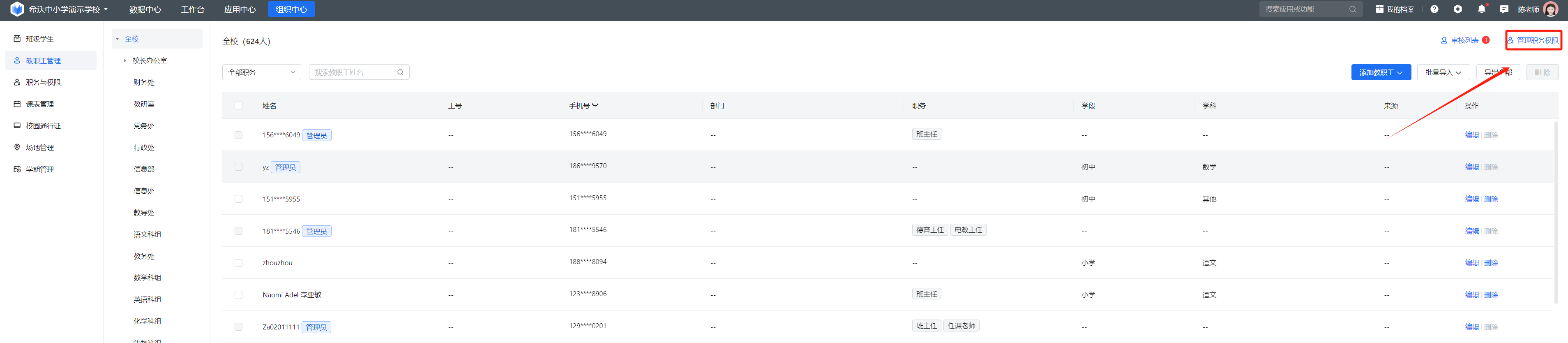Collapse the 全校 tree node

click(x=118, y=39)
